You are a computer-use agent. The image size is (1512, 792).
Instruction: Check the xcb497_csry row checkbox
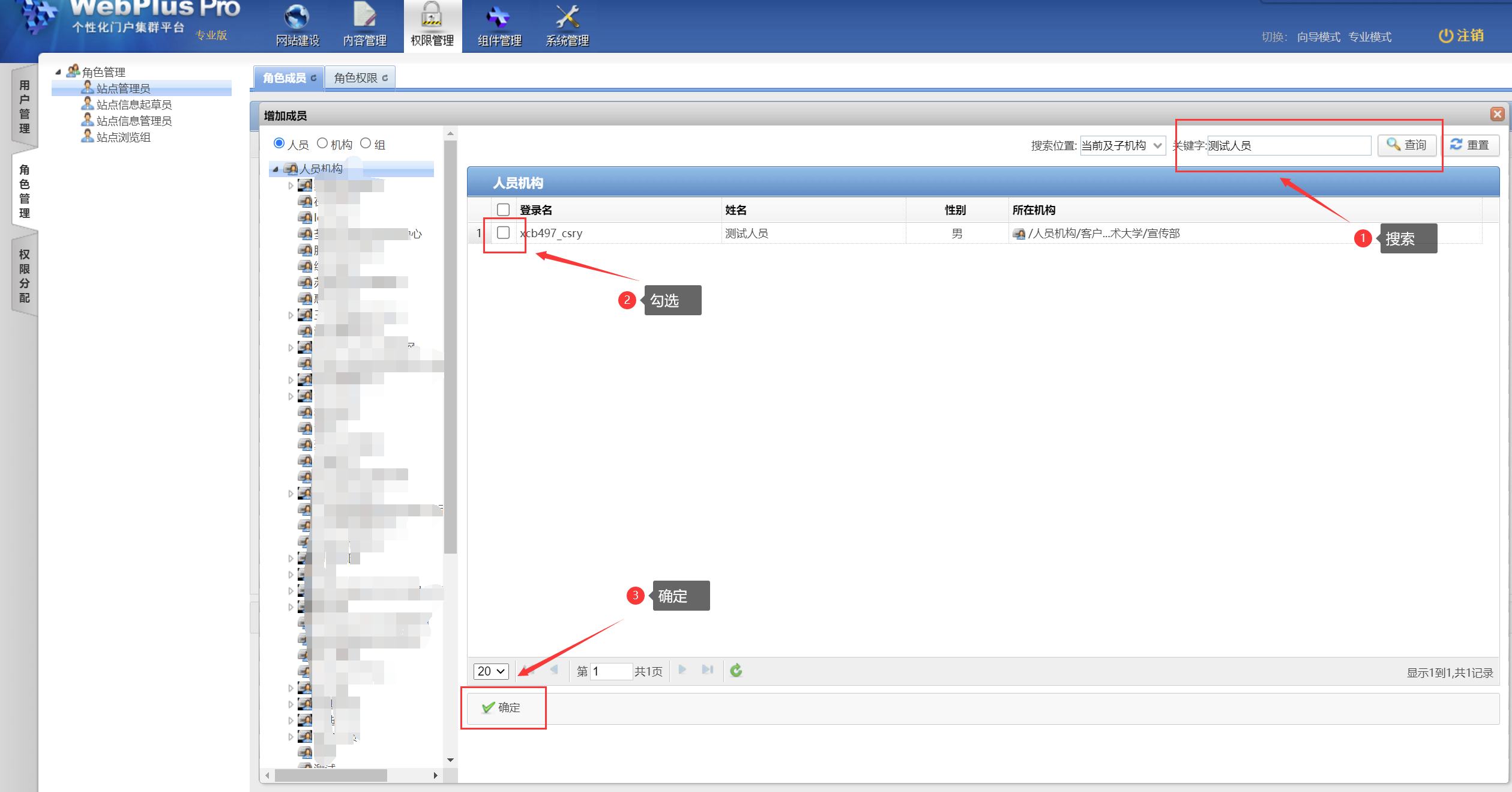coord(504,233)
